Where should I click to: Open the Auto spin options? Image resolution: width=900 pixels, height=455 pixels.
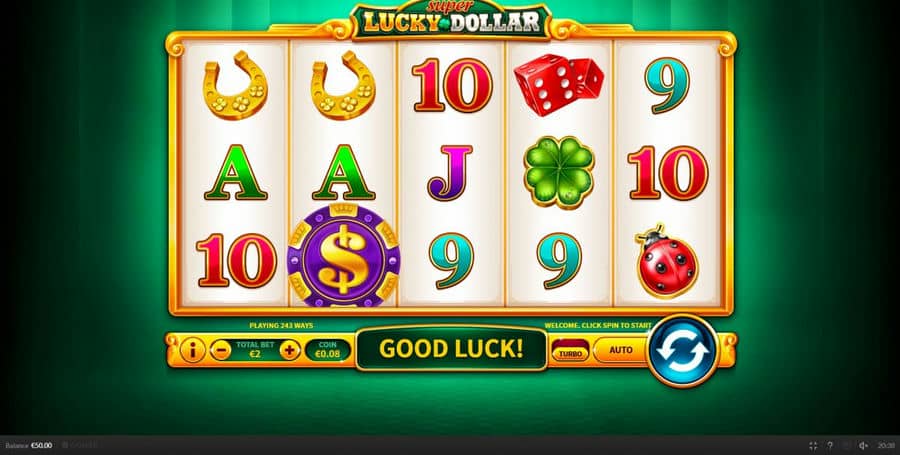[x=621, y=350]
